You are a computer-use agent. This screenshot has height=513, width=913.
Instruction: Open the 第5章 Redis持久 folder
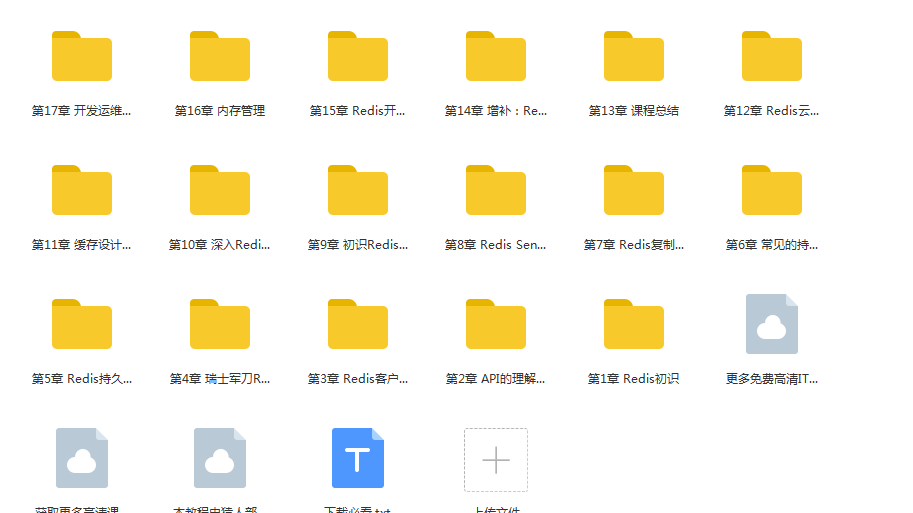[81, 325]
